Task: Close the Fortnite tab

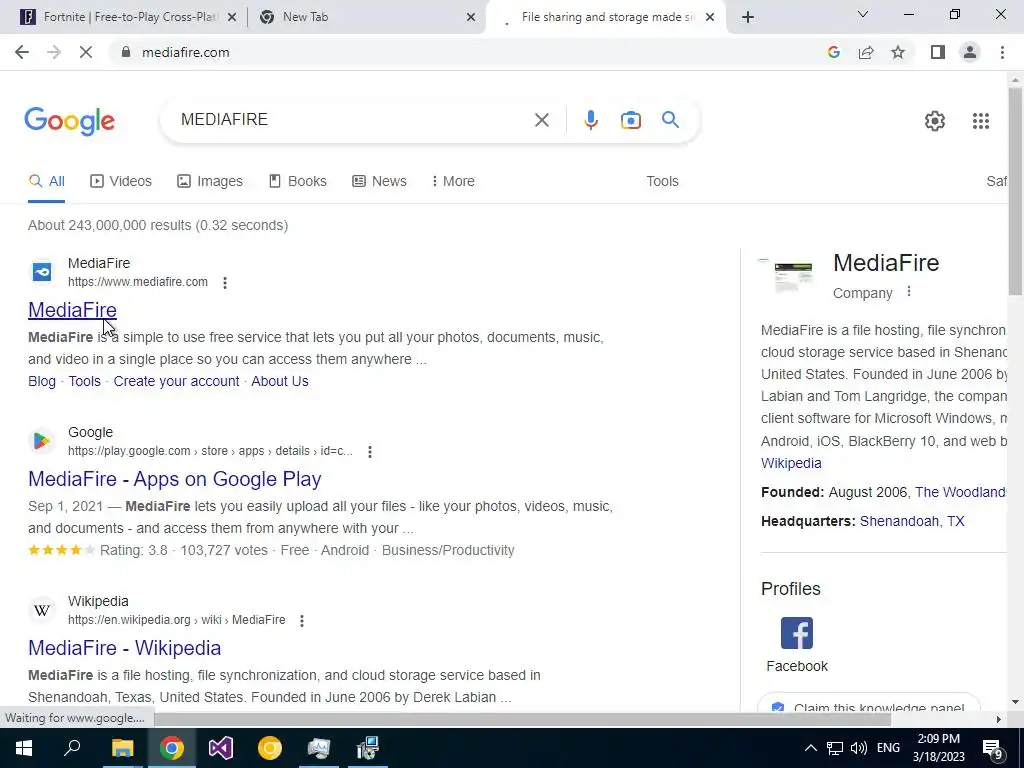Action: pos(231,18)
